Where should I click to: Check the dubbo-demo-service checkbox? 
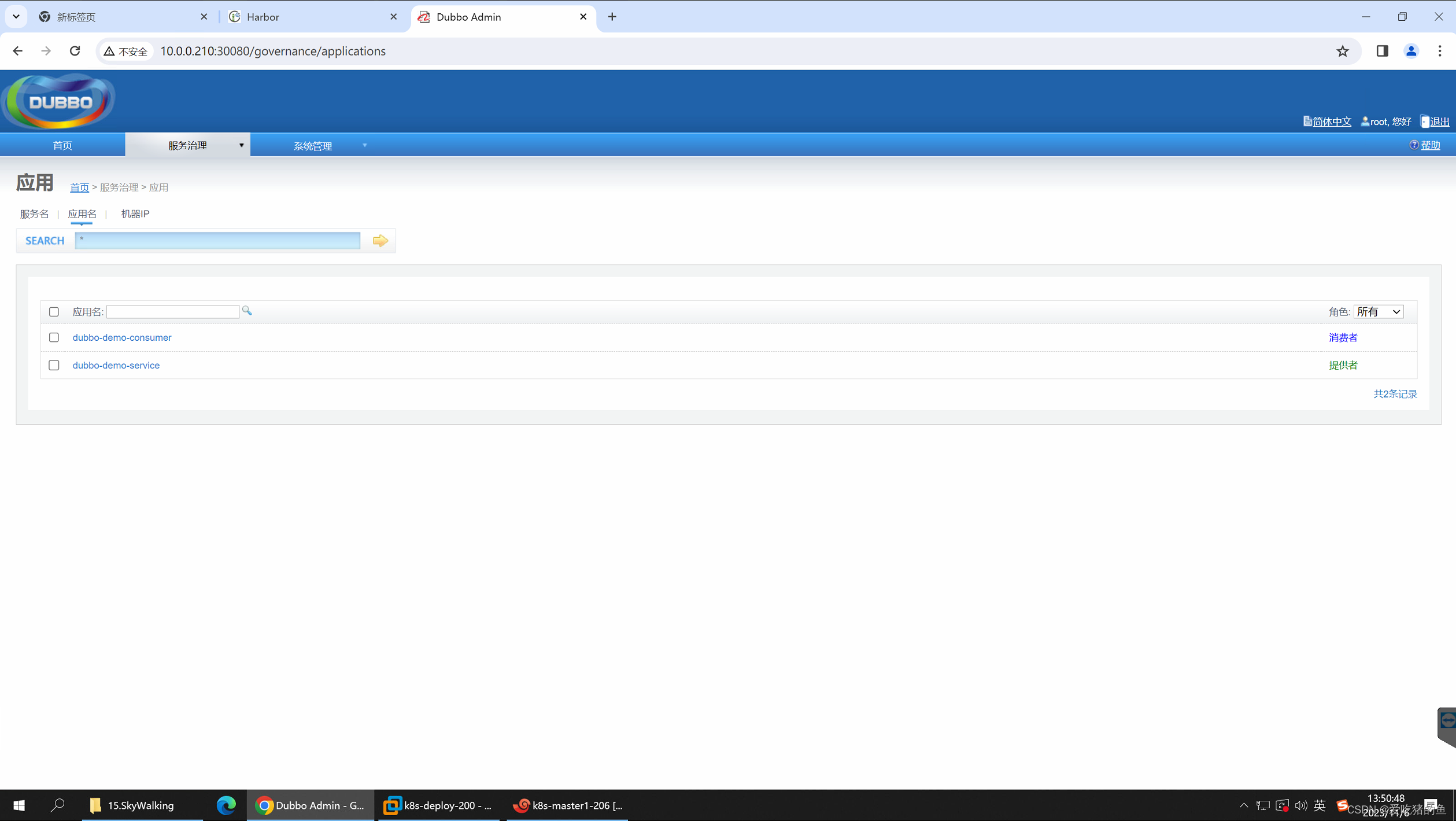click(54, 365)
